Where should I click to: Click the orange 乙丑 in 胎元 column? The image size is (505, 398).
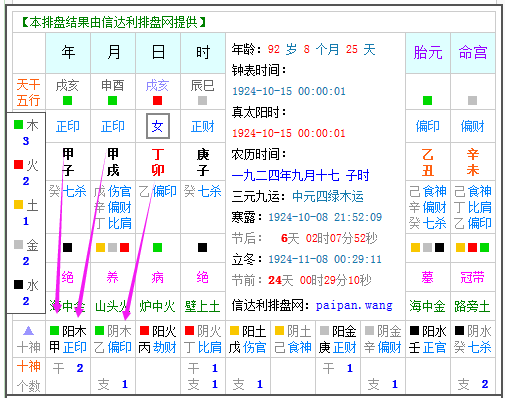point(428,162)
